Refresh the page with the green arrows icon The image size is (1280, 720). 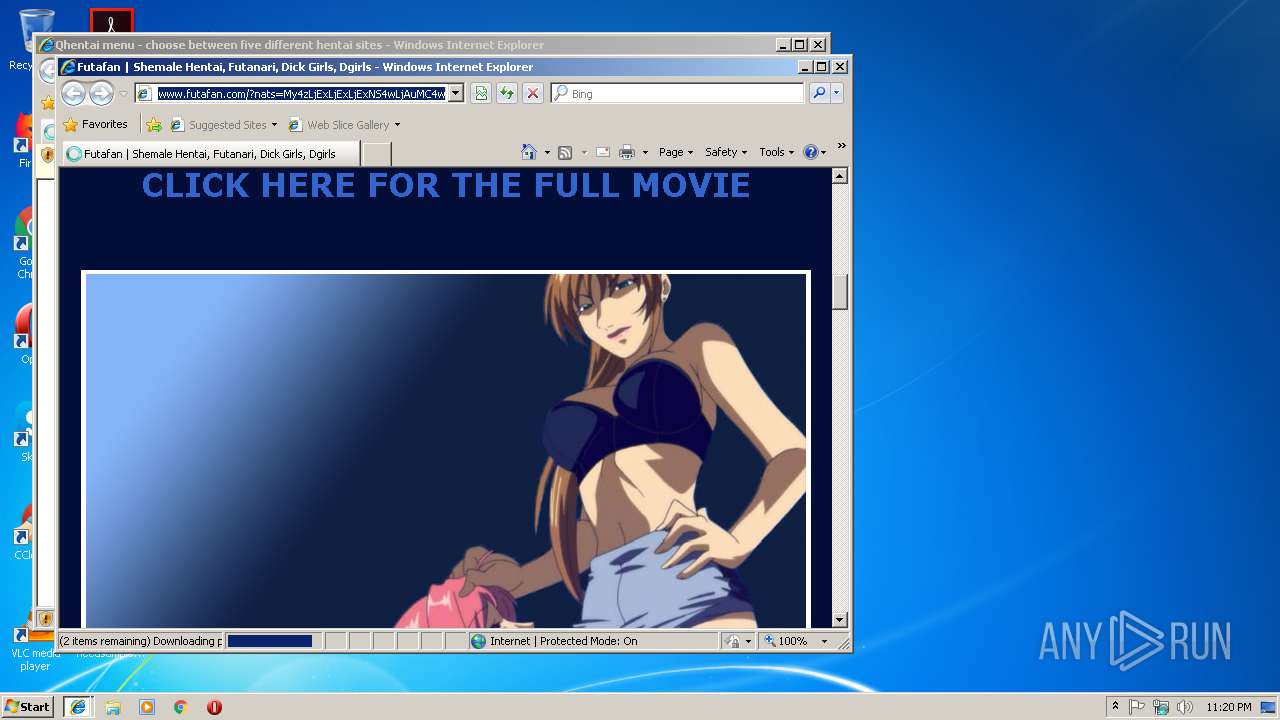tap(507, 93)
